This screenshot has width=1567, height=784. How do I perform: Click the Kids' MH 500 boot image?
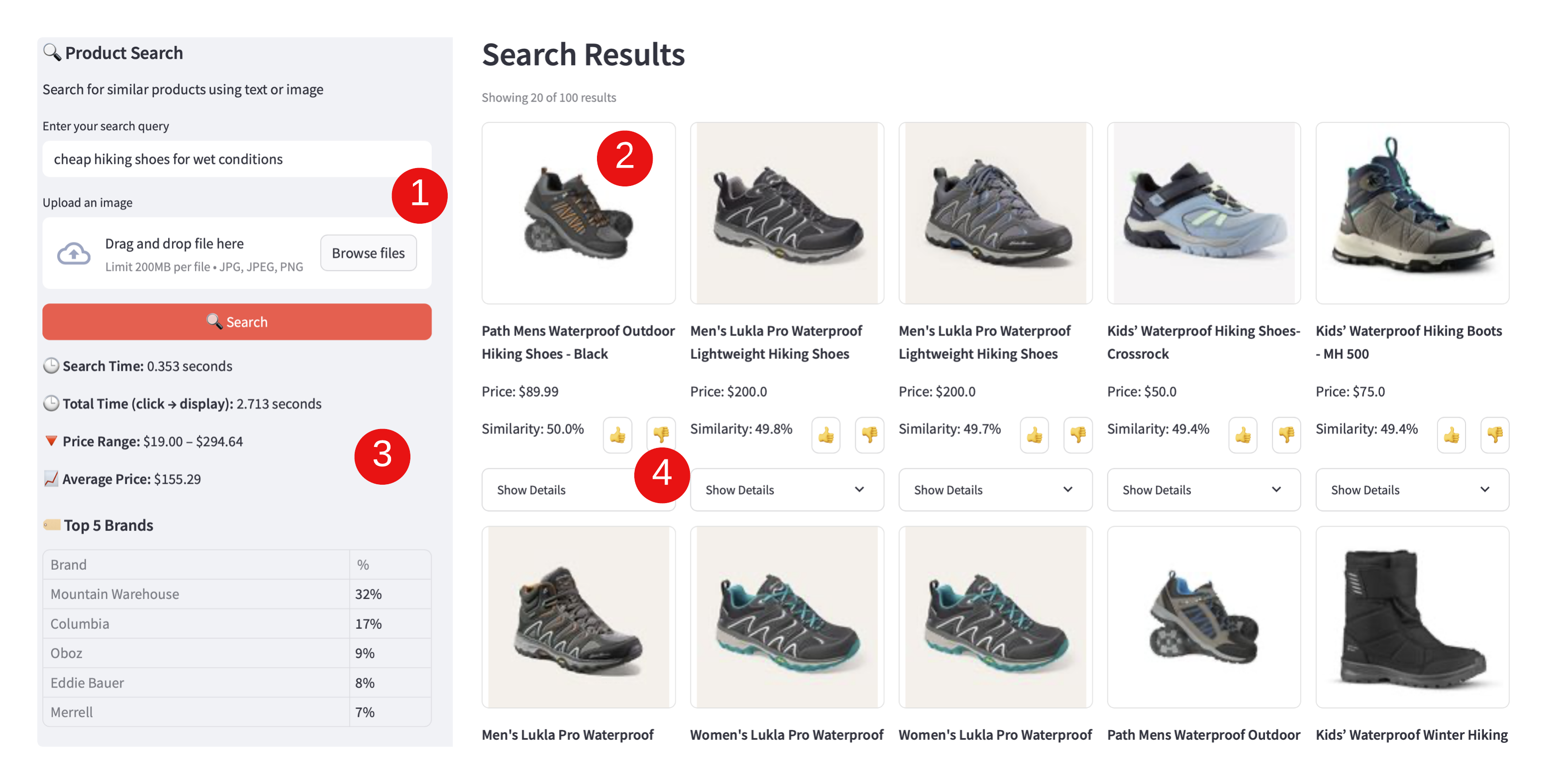coord(1412,213)
